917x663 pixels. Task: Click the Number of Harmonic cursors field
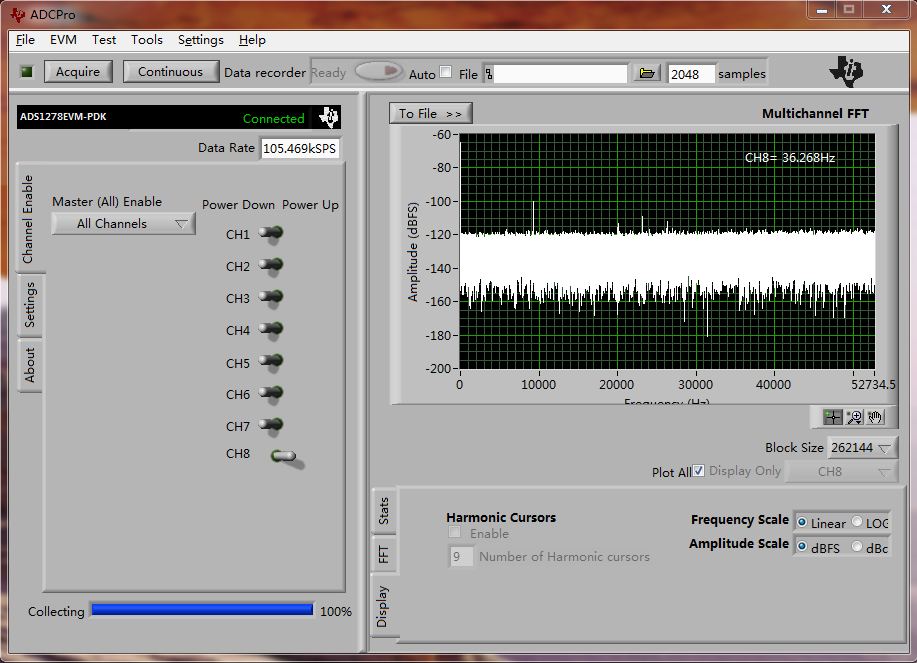pyautogui.click(x=460, y=556)
